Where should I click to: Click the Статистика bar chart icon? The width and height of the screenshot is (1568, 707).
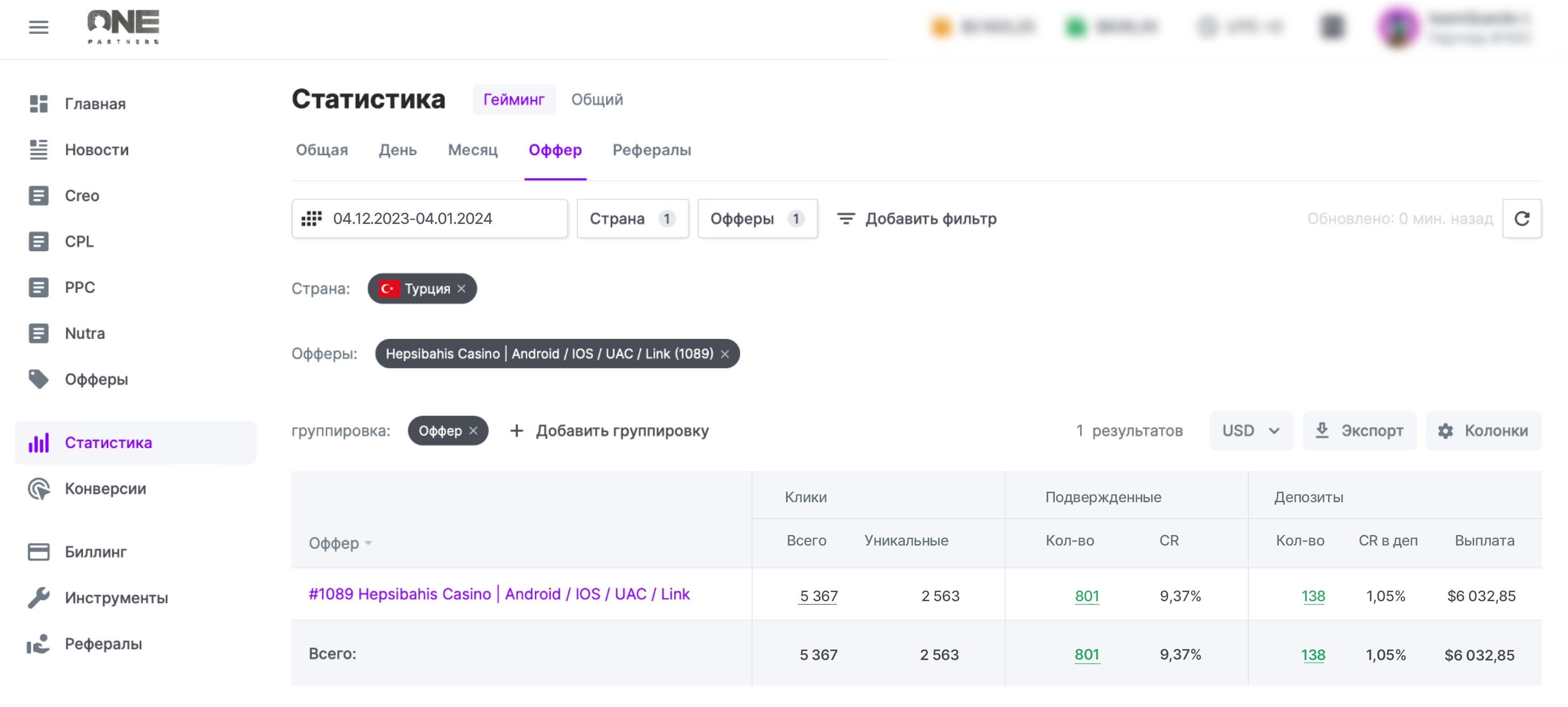click(38, 443)
